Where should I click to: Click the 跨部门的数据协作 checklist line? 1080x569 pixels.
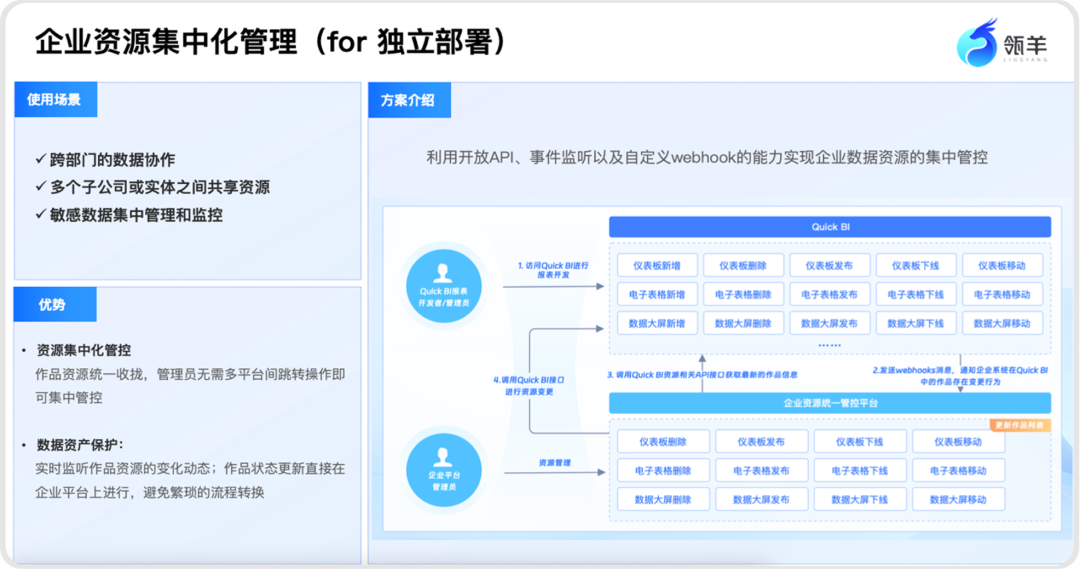click(x=105, y=160)
